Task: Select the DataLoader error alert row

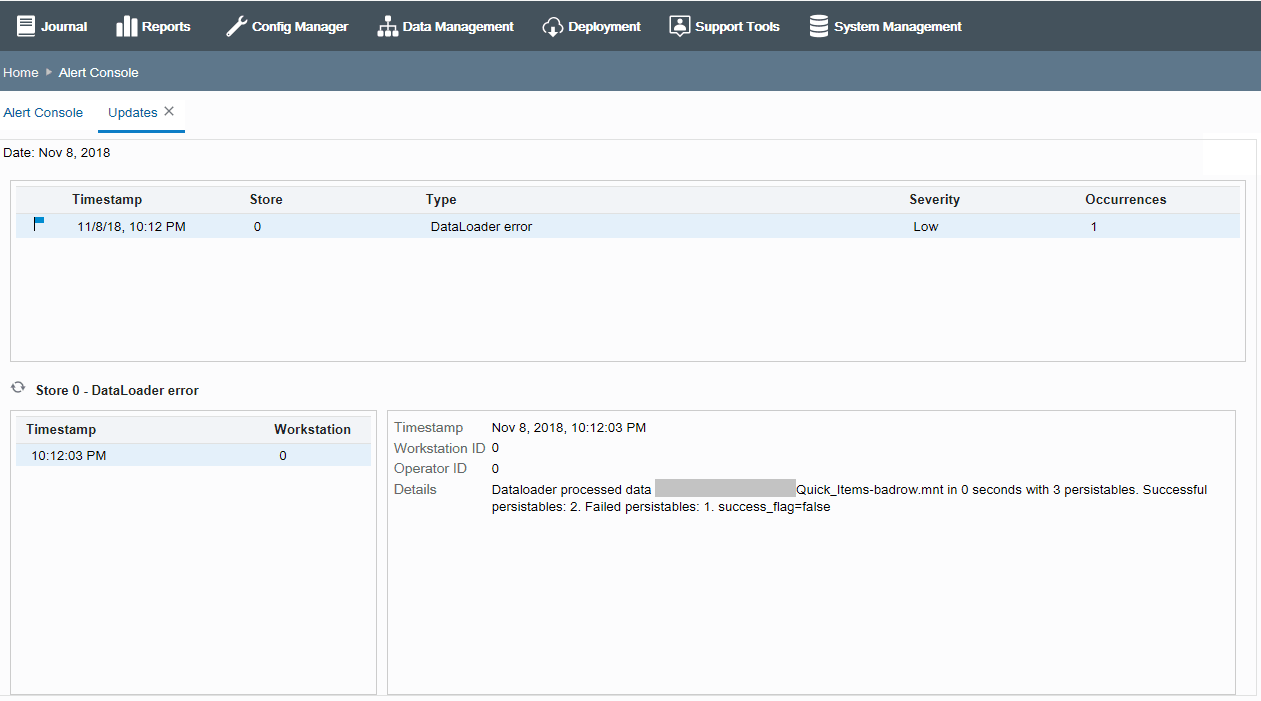Action: 628,226
